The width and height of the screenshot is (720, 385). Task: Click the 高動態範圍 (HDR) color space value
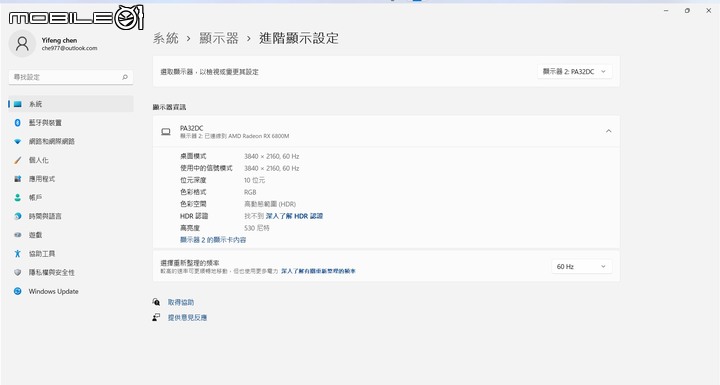pyautogui.click(x=270, y=204)
